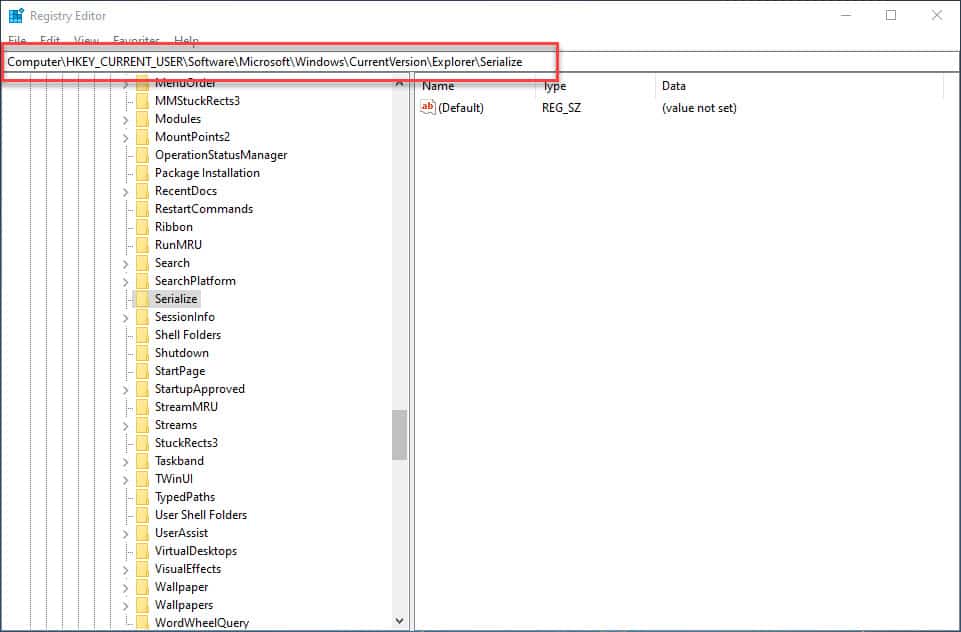The width and height of the screenshot is (961, 632).
Task: Click the StartupApproved folder icon
Action: (142, 389)
